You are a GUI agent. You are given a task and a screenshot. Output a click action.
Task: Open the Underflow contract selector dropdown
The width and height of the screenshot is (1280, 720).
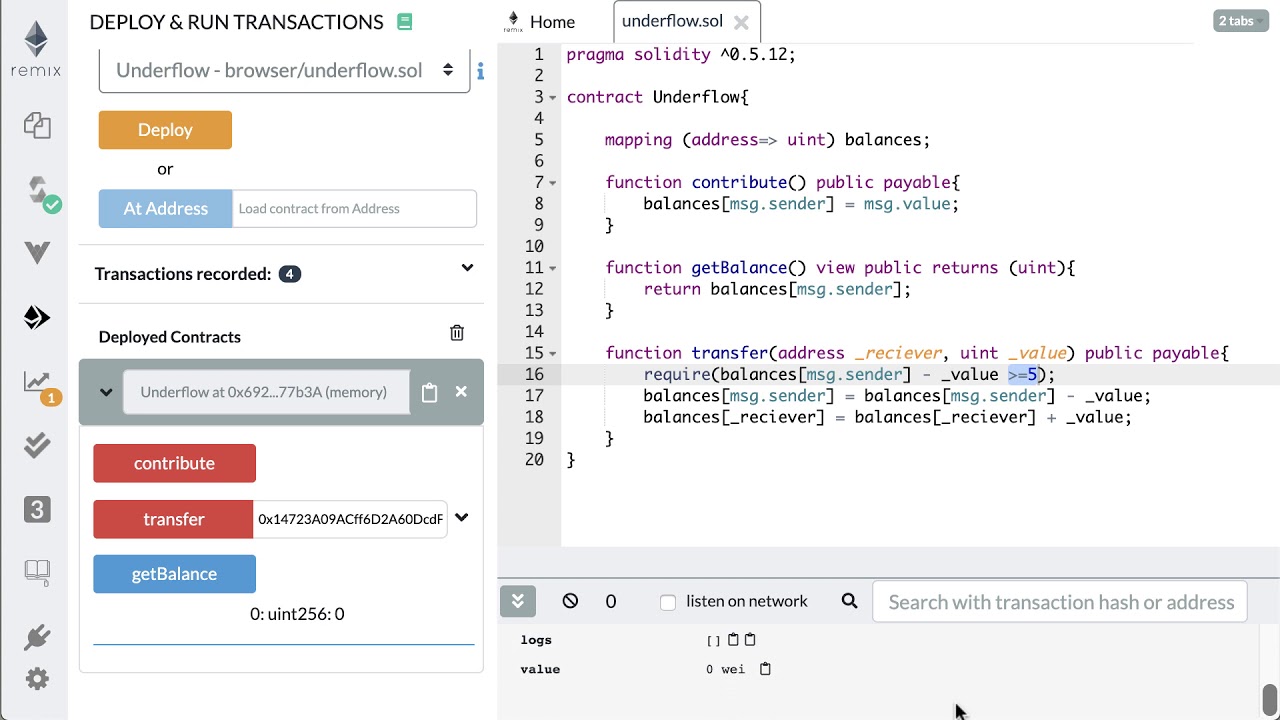tap(284, 70)
